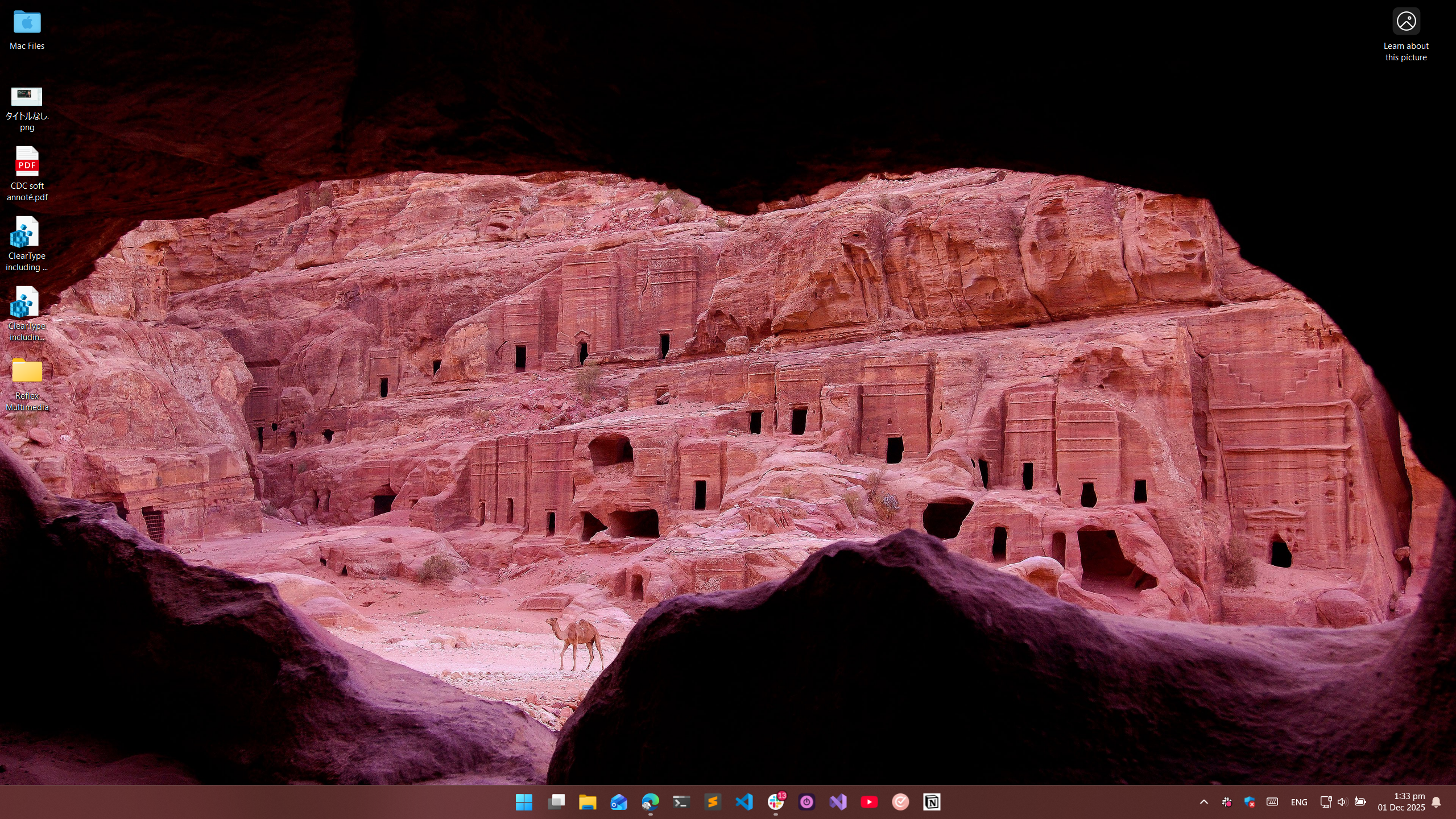Launch the purple Visual Studio icon
The width and height of the screenshot is (1456, 819).
click(838, 802)
